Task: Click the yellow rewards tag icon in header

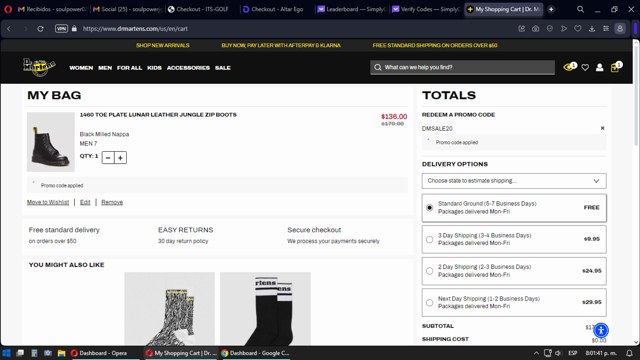Action: pyautogui.click(x=569, y=67)
